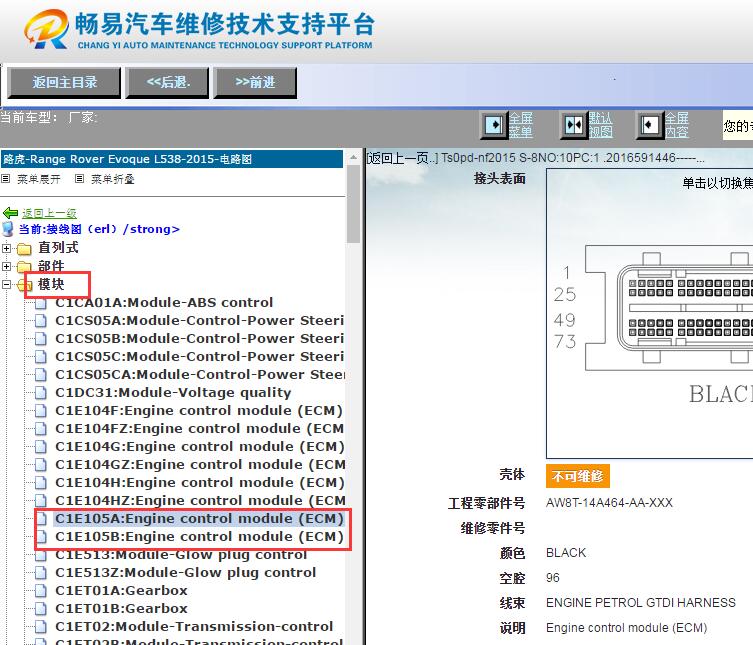The image size is (753, 645).
Task: Open the 全屏内容 text link
Action: click(x=677, y=125)
